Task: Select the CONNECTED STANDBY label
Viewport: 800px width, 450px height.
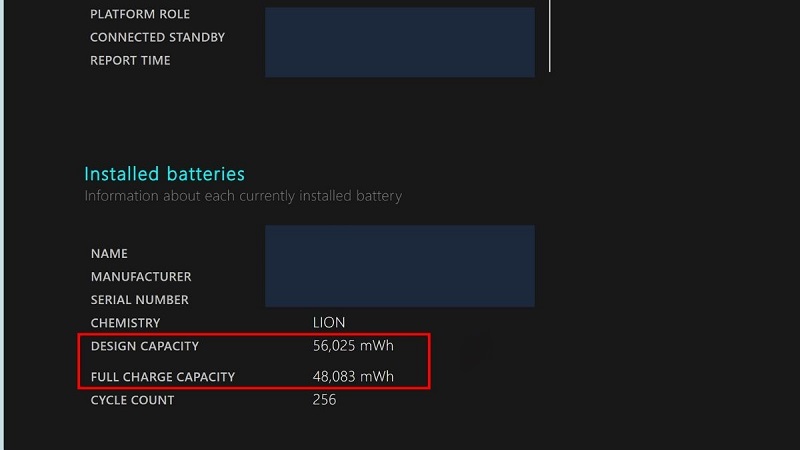Action: [157, 37]
